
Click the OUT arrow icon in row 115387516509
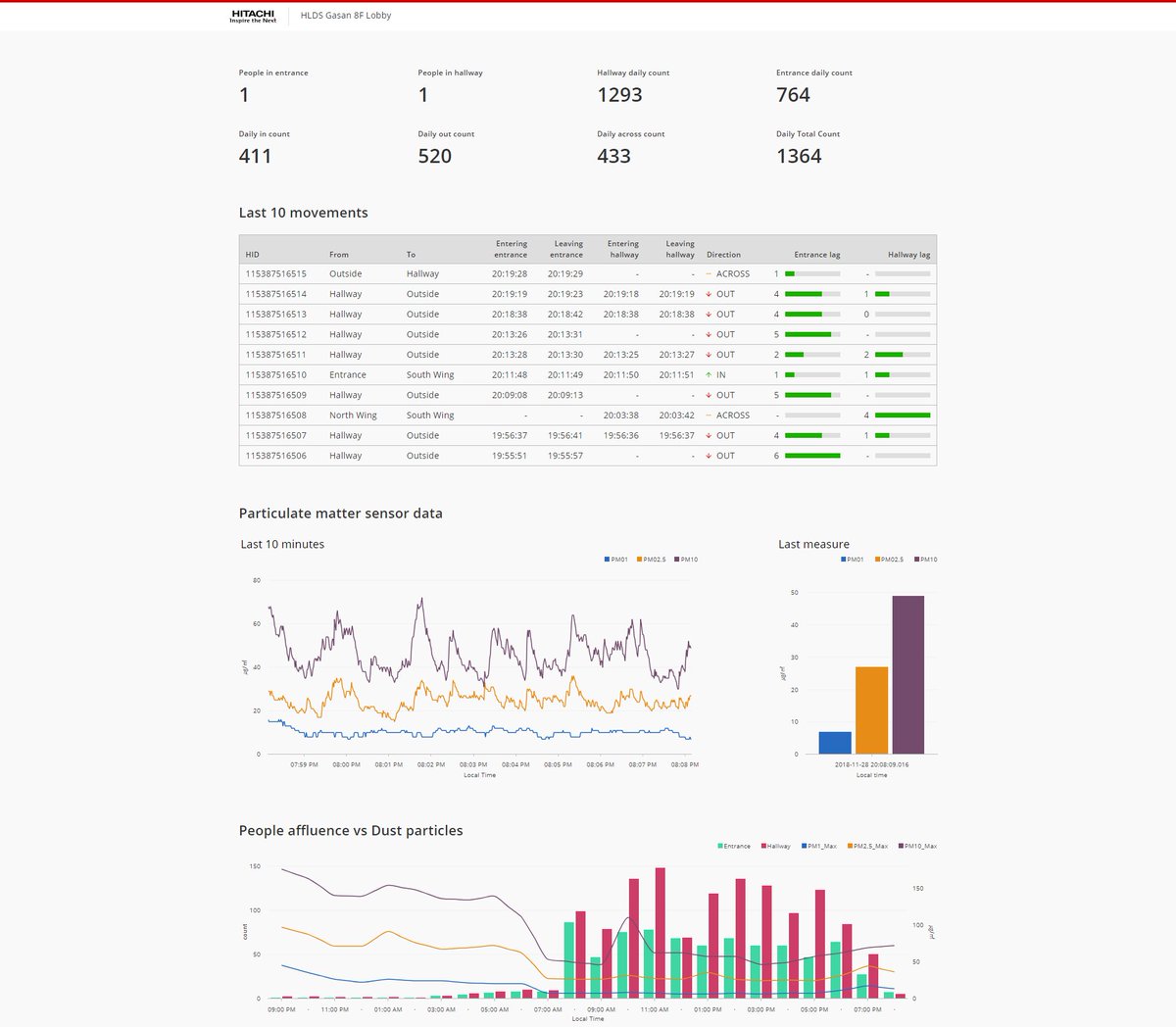coord(709,395)
